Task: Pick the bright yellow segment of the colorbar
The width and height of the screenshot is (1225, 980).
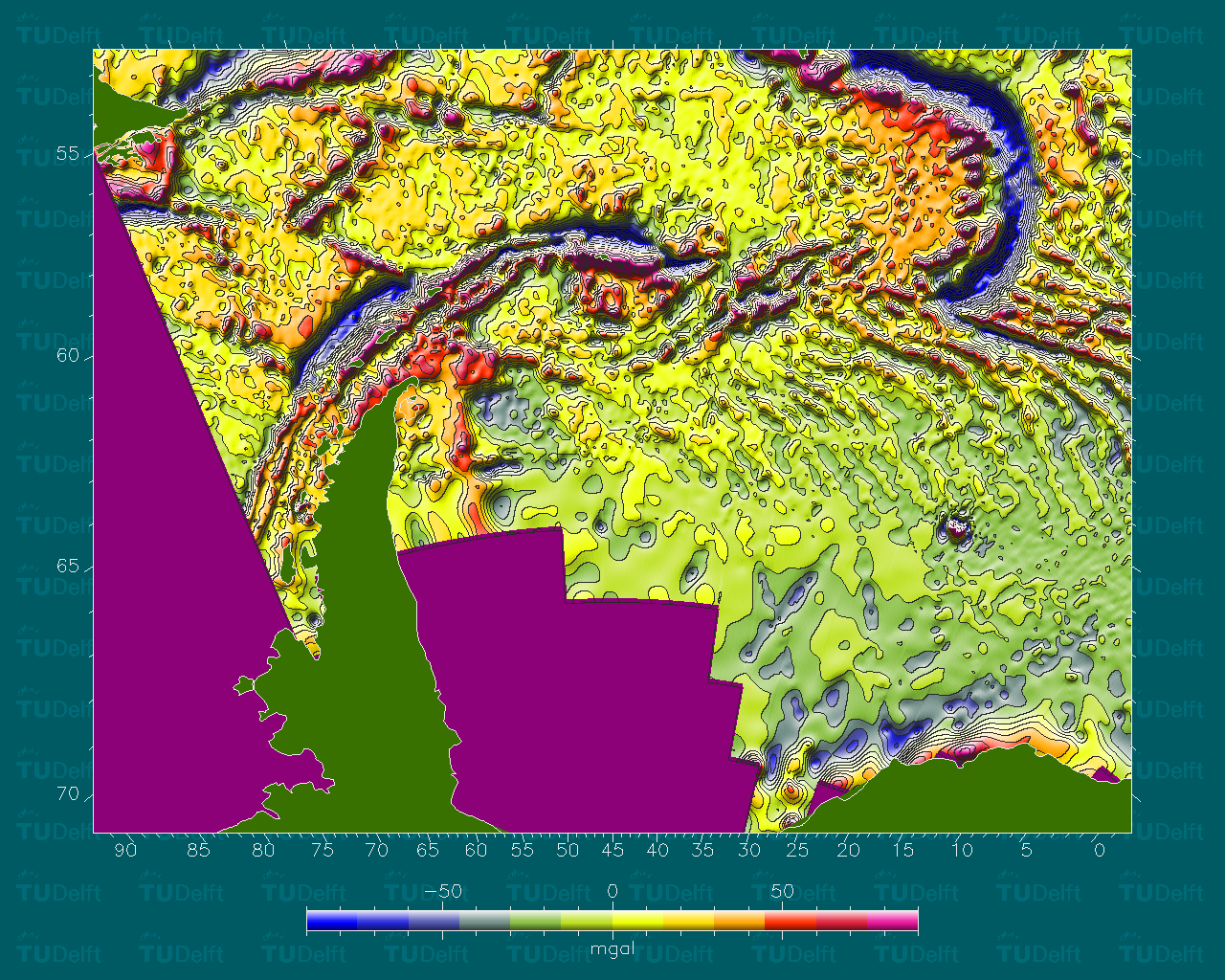Action: [x=637, y=921]
